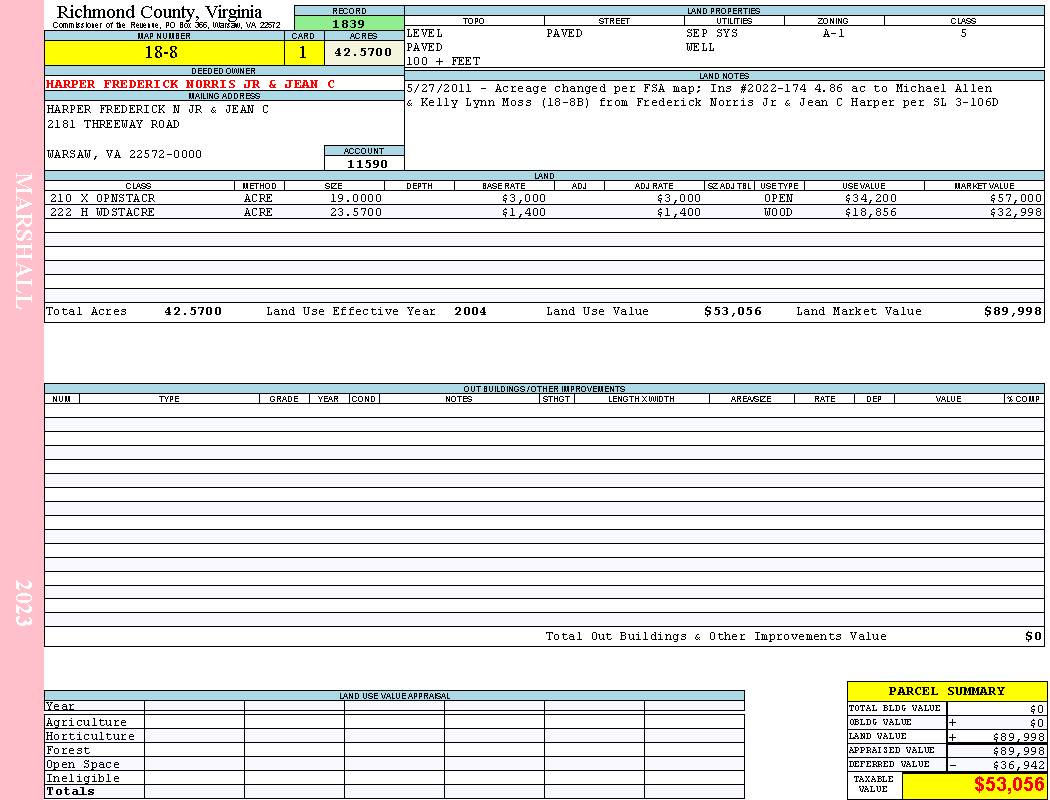Click Totals row label in appraisal table
This screenshot has height=800, width=1050.
70,791
